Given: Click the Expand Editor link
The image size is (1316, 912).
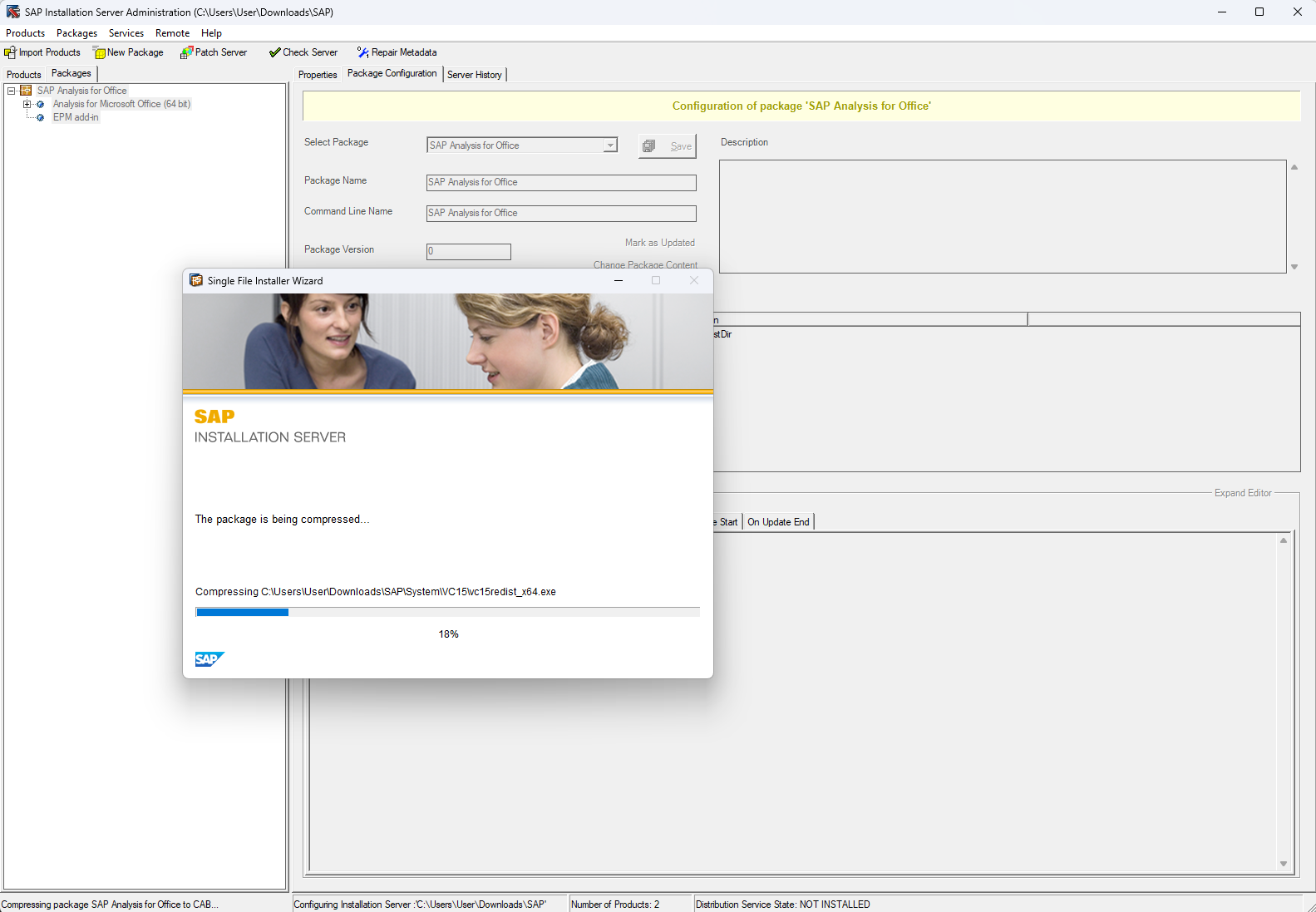Looking at the screenshot, I should pos(1243,493).
